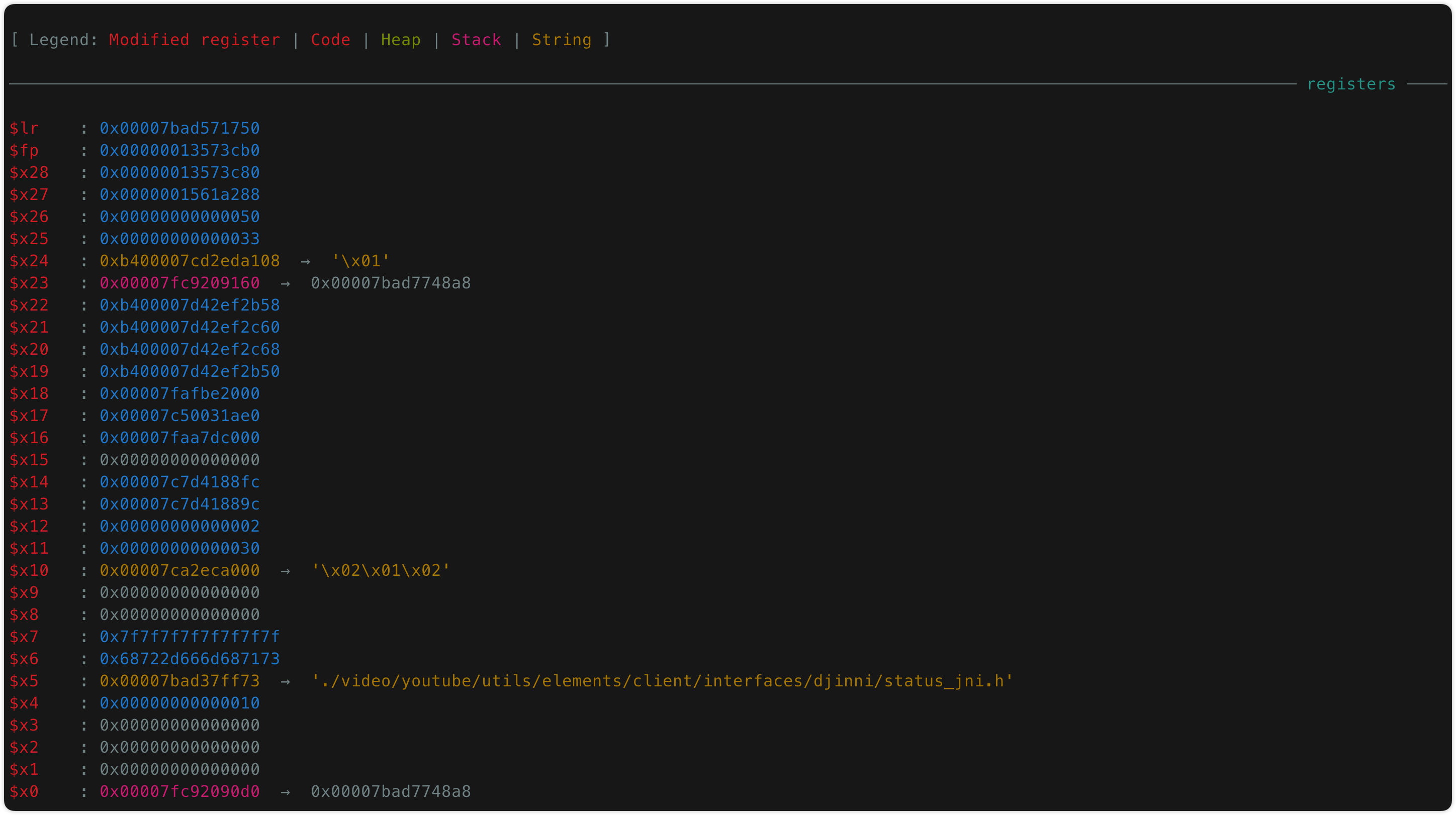Viewport: 1456px width, 815px height.
Task: Click the $x6 value 0x68722d666d687173
Action: 190,659
